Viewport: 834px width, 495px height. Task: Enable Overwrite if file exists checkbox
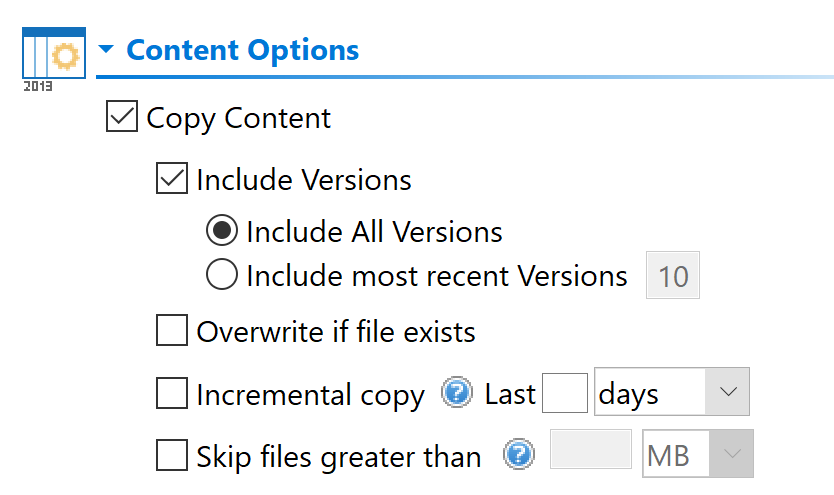pyautogui.click(x=172, y=331)
